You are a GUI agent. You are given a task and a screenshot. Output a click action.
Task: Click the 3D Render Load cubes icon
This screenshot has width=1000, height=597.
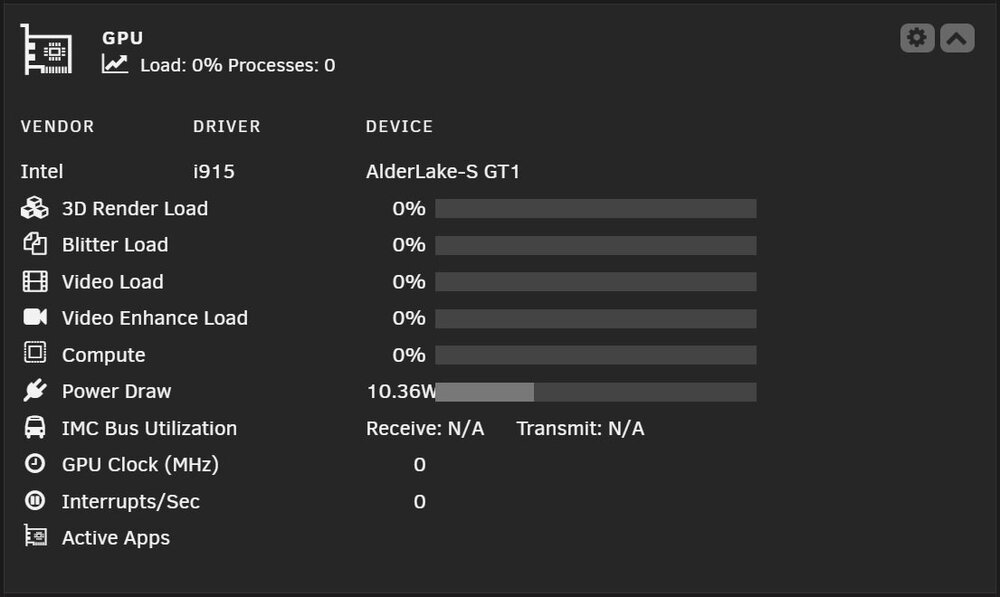click(x=34, y=208)
